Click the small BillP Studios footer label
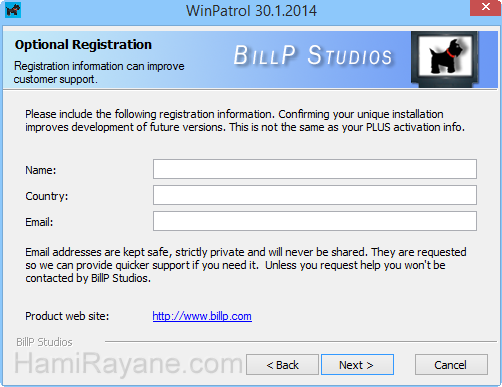This screenshot has width=502, height=387. [x=44, y=342]
